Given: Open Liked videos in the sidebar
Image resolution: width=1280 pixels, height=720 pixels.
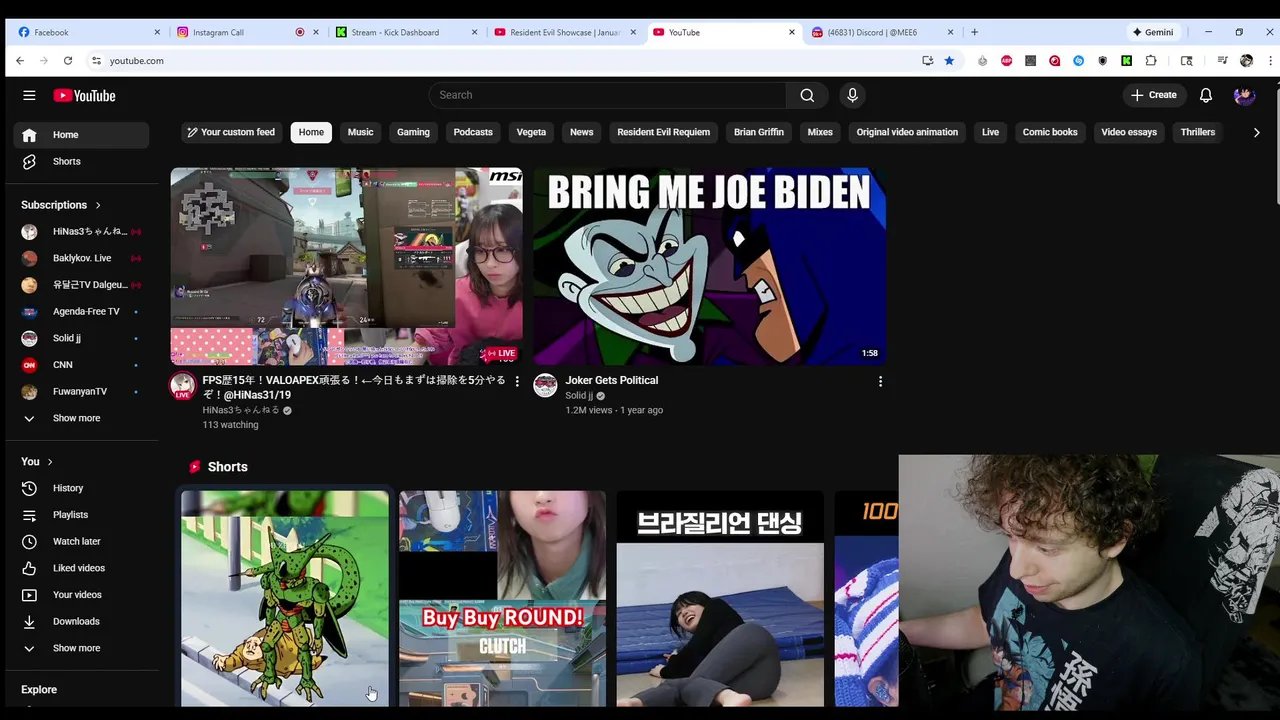Looking at the screenshot, I should (x=81, y=568).
